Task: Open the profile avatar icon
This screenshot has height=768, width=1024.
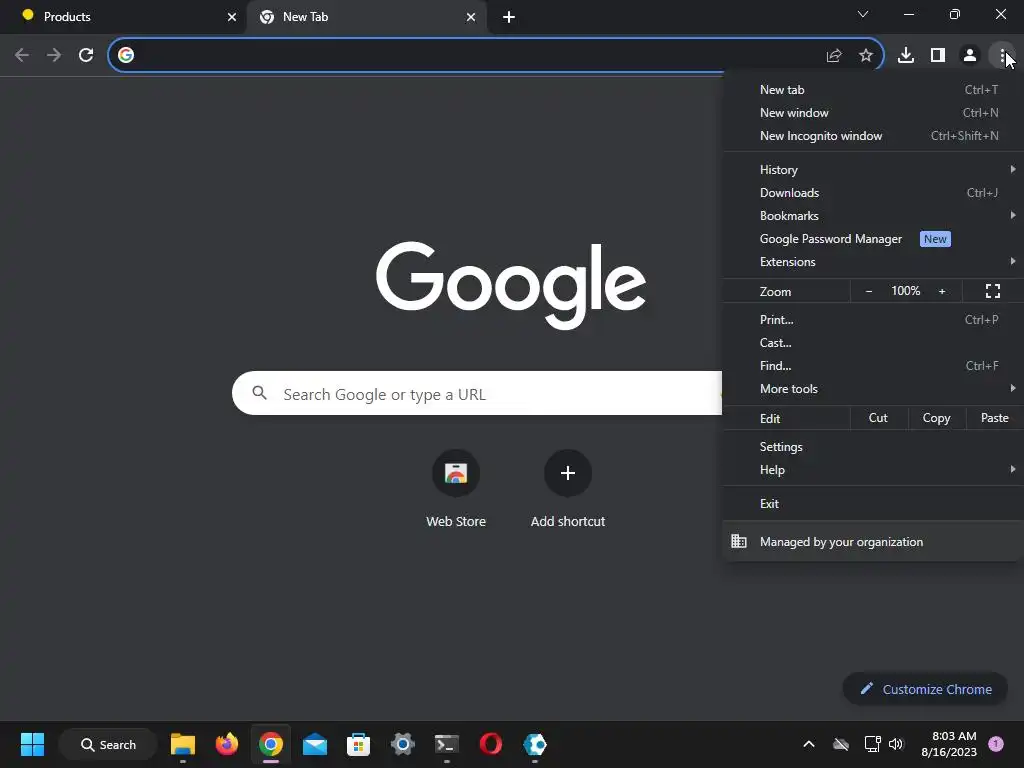Action: click(x=970, y=56)
